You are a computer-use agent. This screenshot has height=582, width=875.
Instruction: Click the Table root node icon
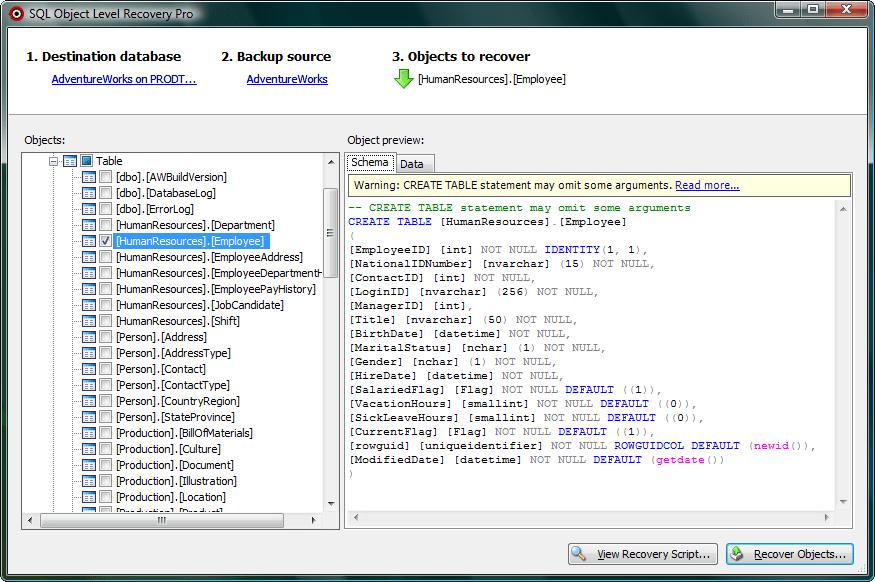[70, 161]
